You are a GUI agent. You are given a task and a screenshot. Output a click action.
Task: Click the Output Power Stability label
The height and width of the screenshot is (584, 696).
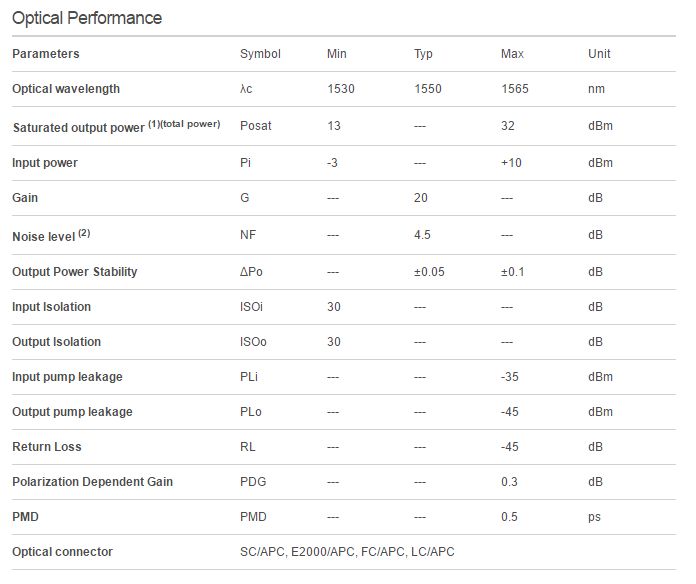tap(75, 272)
